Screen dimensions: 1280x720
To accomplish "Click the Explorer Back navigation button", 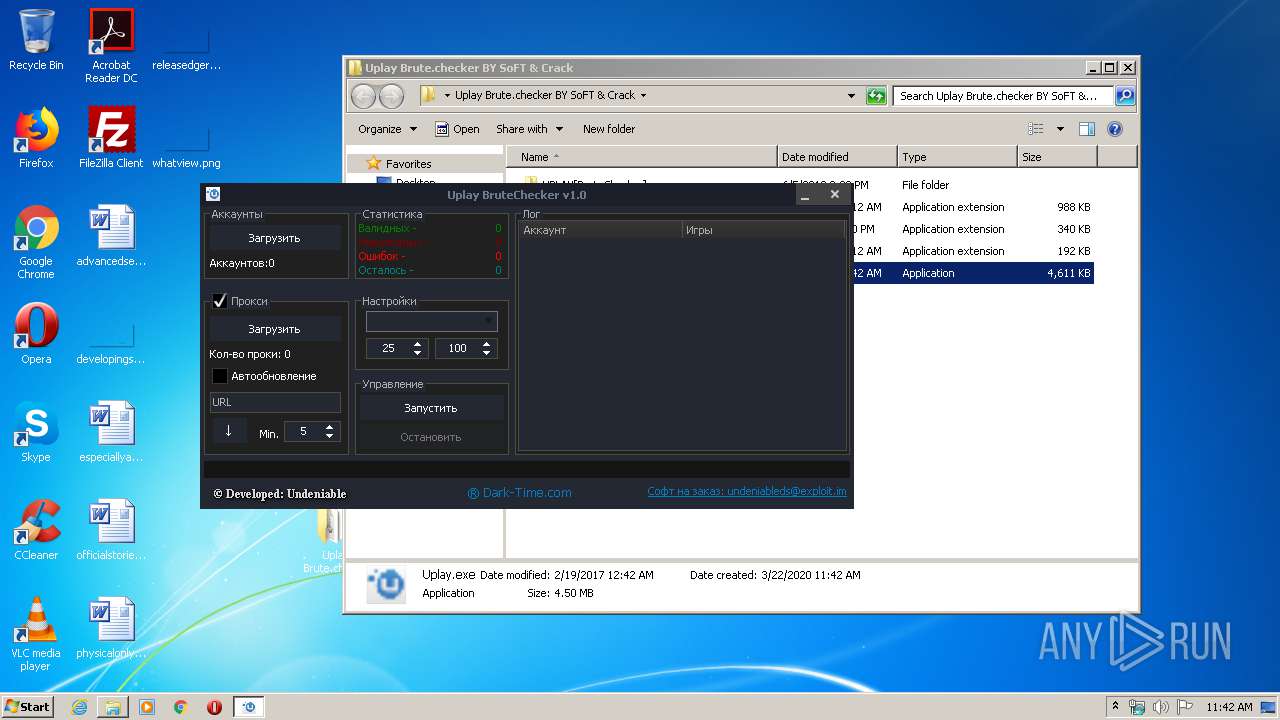I will coord(363,96).
